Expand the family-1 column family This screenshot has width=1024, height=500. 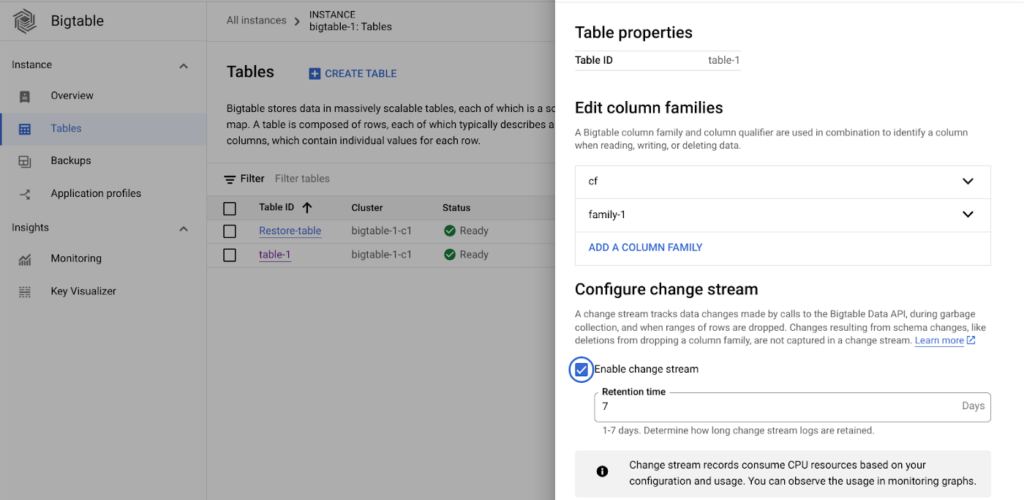(967, 214)
